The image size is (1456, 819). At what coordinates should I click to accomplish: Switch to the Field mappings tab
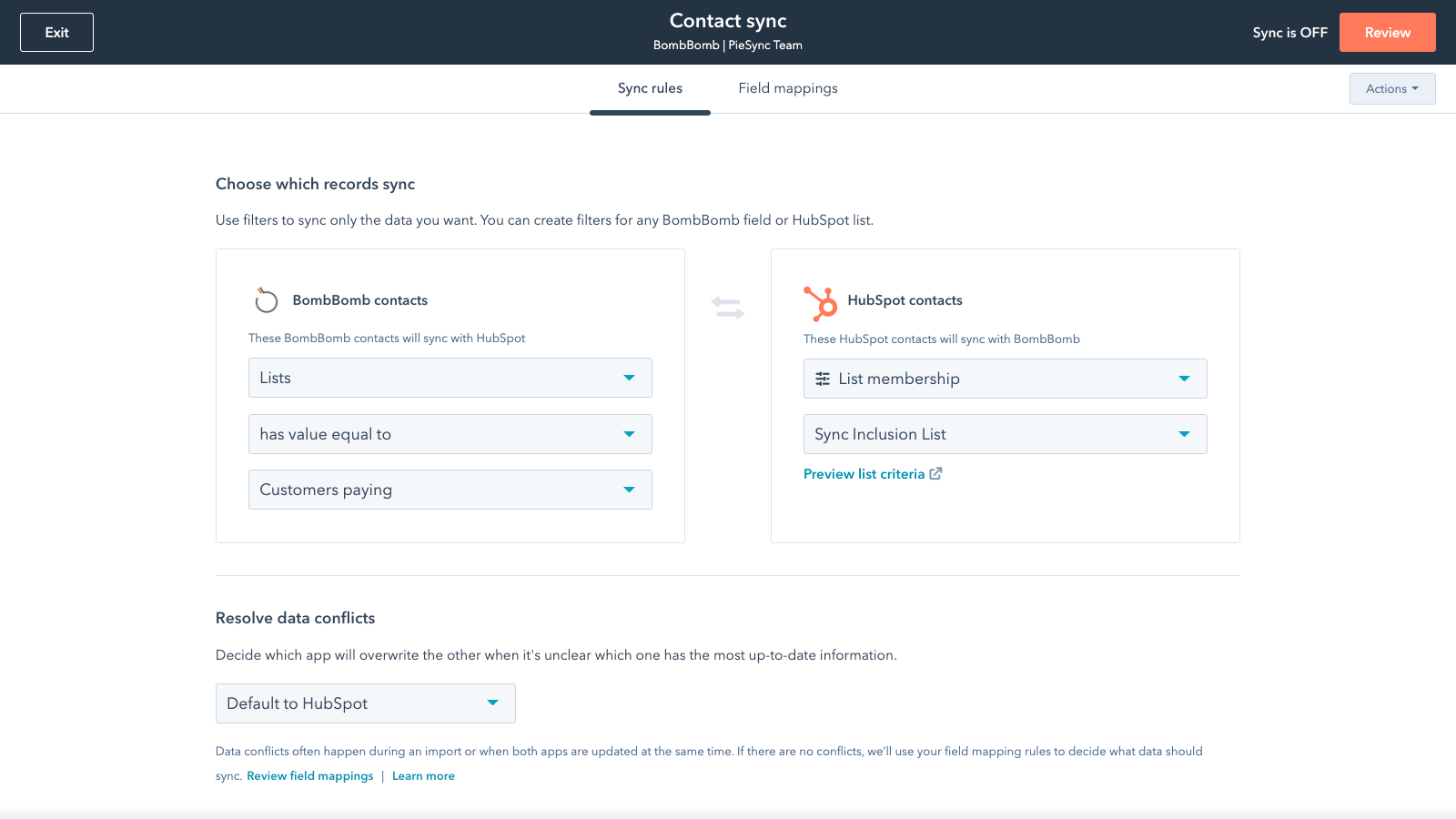click(788, 87)
